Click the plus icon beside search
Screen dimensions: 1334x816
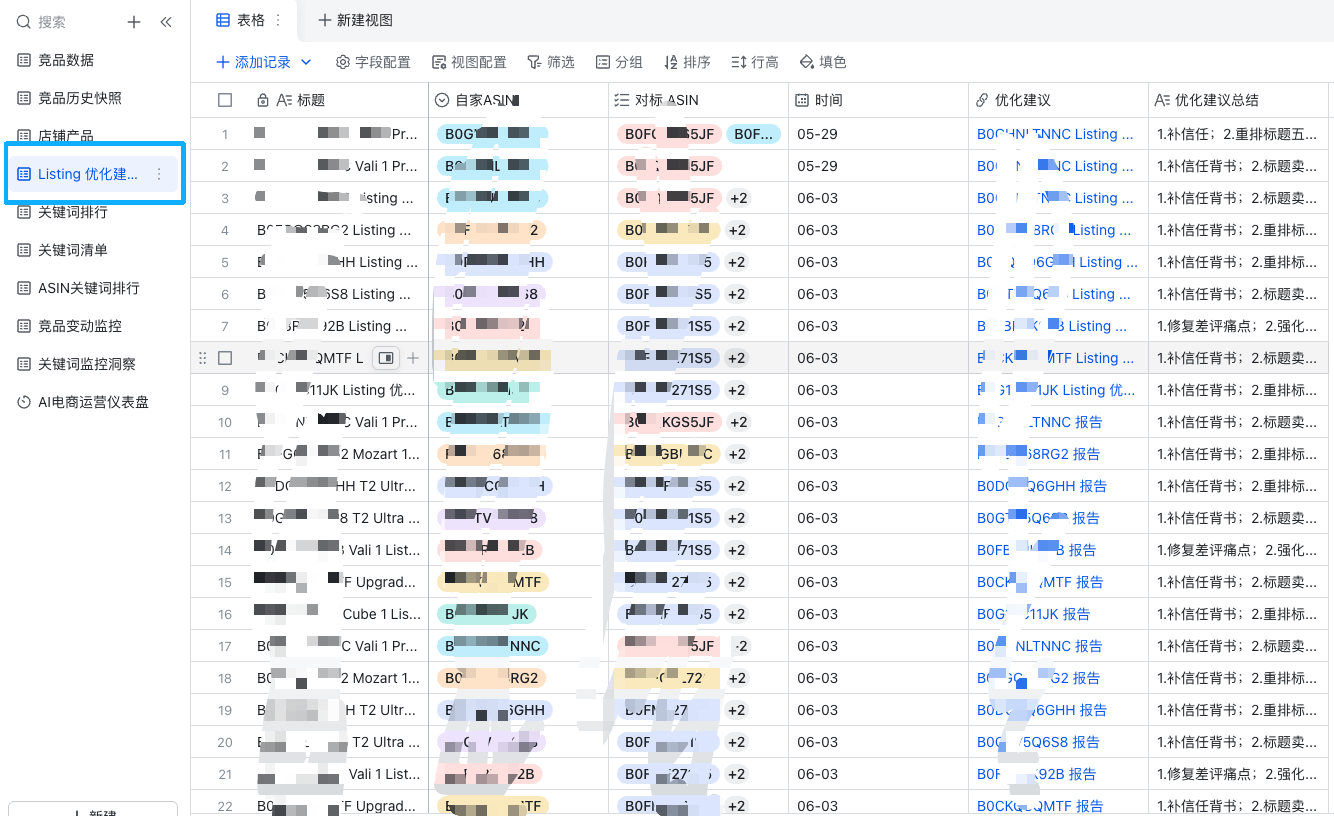(134, 22)
